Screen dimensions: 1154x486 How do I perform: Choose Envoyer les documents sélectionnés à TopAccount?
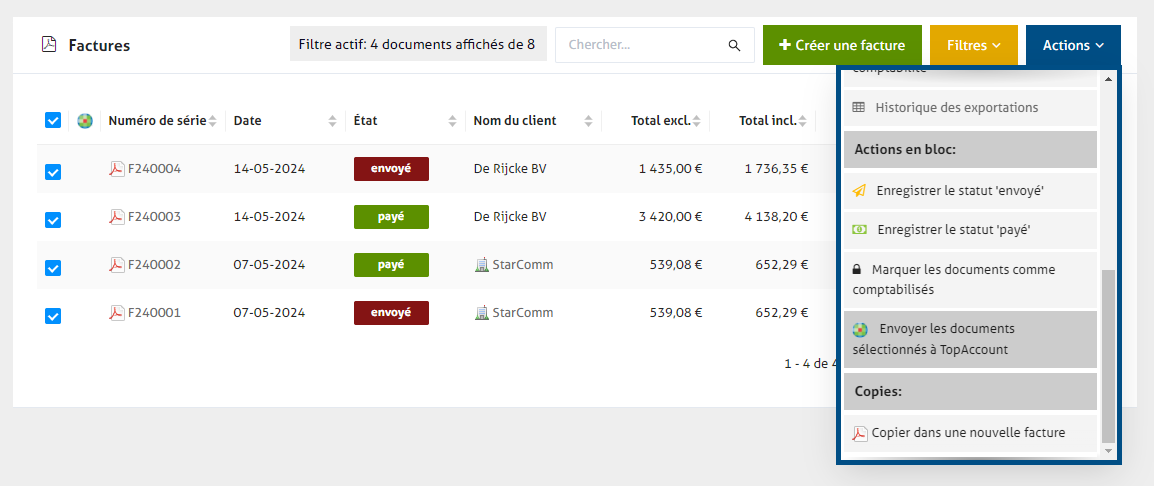pos(969,339)
